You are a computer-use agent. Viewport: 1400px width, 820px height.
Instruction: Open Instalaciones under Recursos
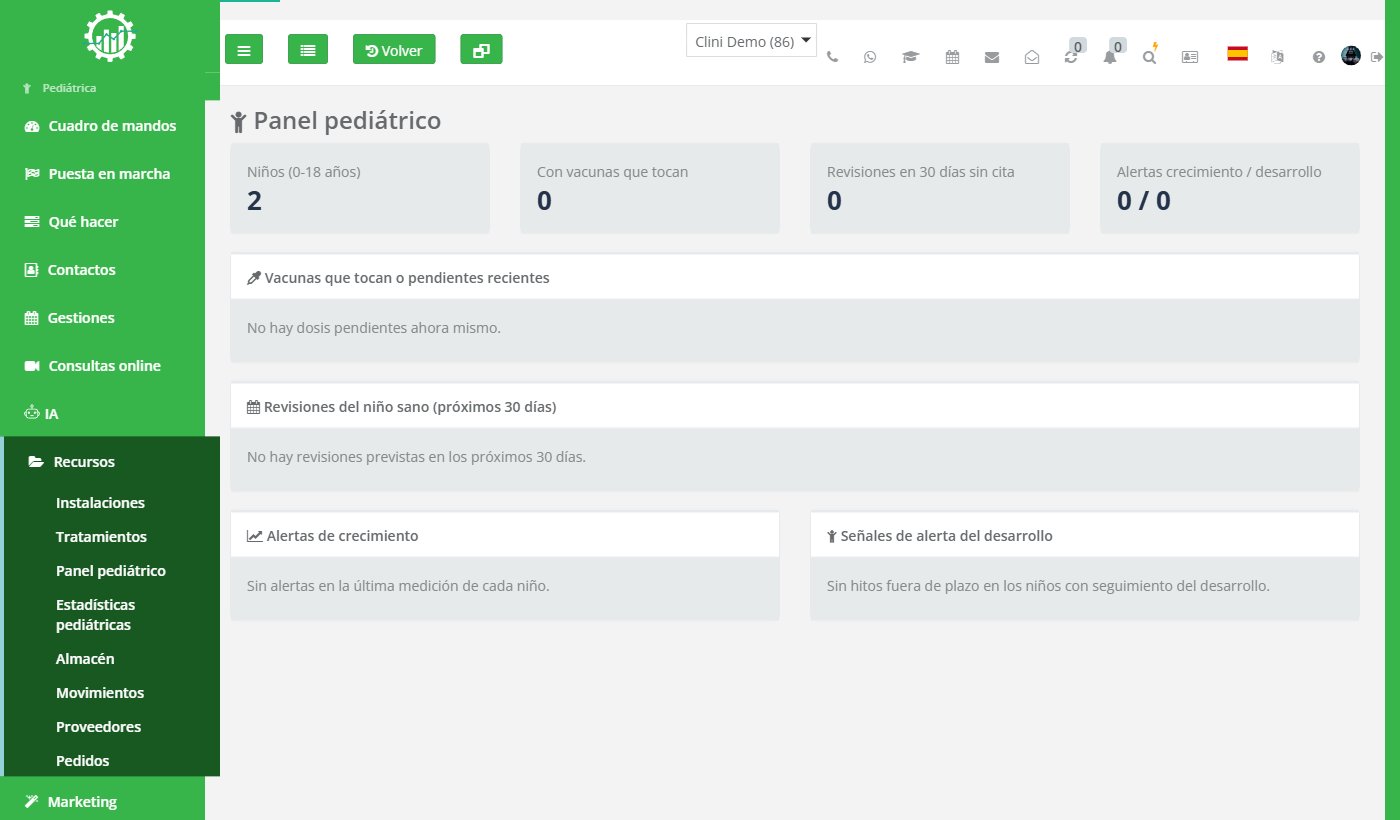point(100,503)
